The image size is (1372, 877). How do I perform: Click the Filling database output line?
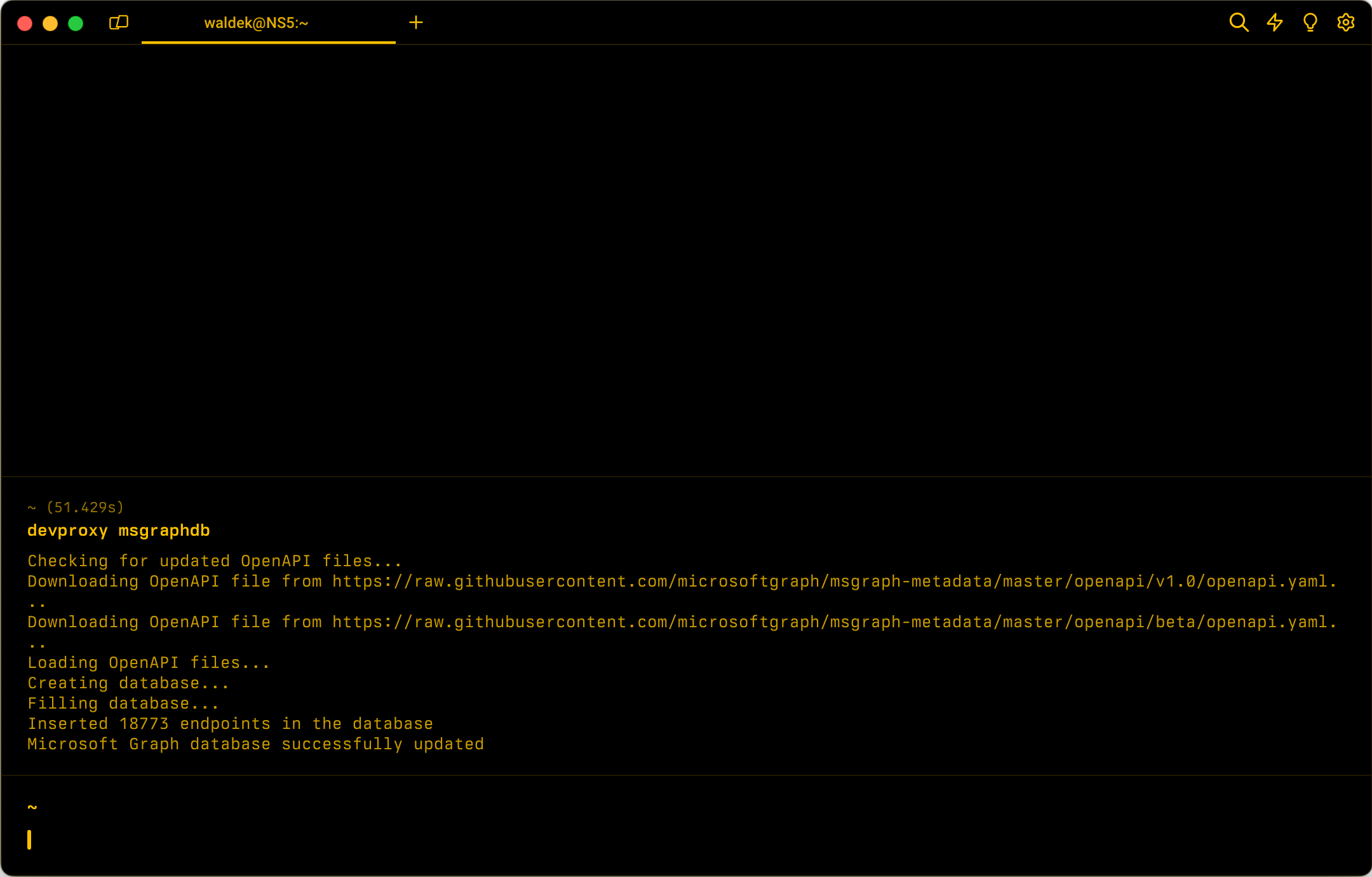[x=123, y=704]
